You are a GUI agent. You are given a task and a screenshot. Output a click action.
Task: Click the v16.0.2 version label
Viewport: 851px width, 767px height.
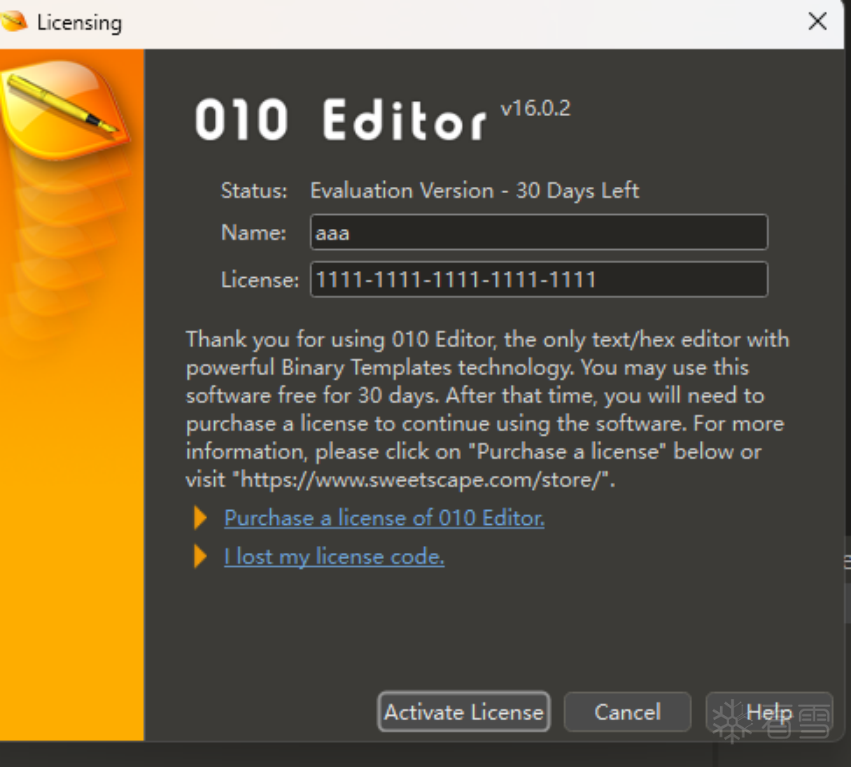tap(536, 108)
